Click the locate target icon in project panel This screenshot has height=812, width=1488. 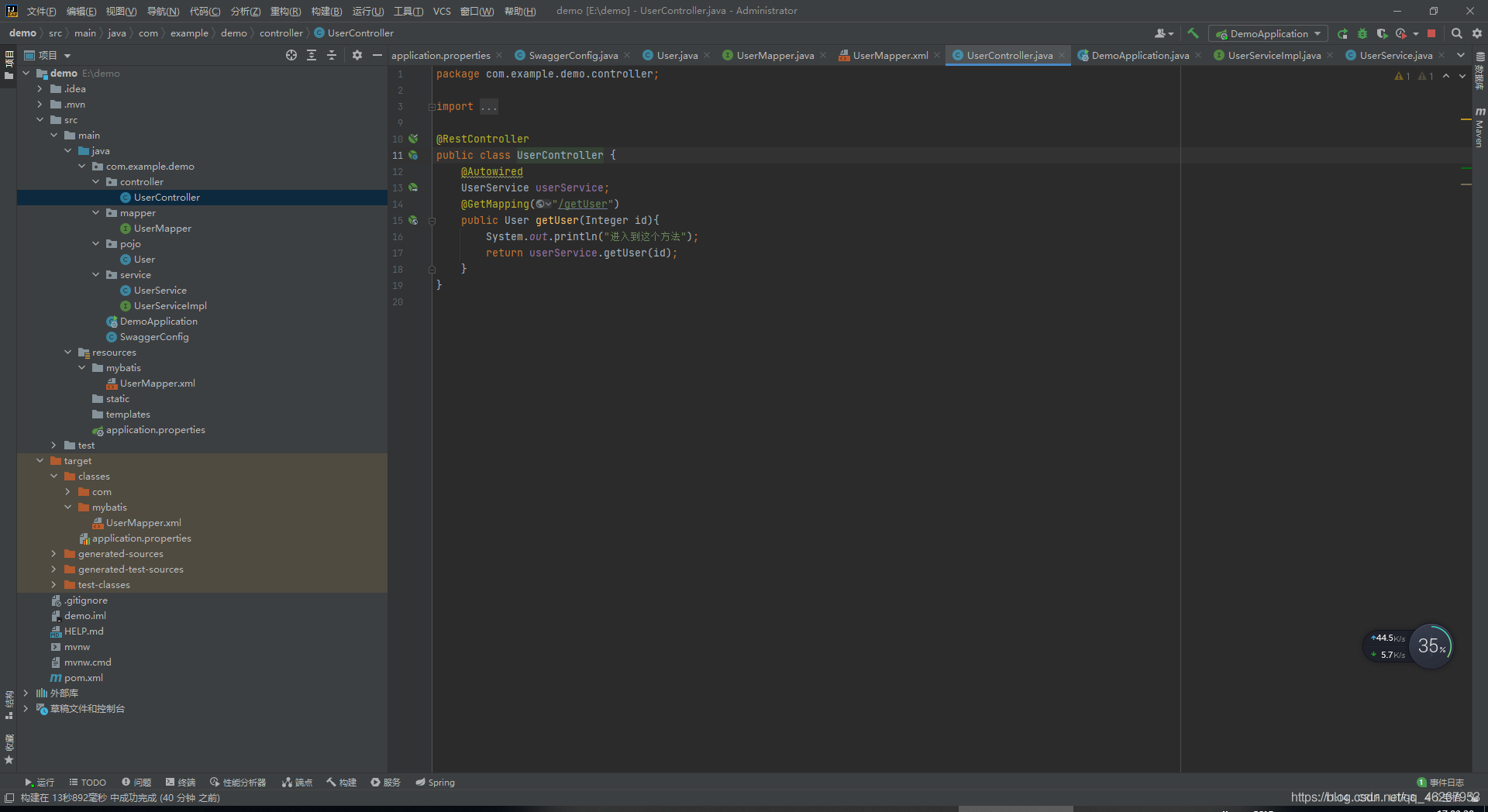coord(291,55)
